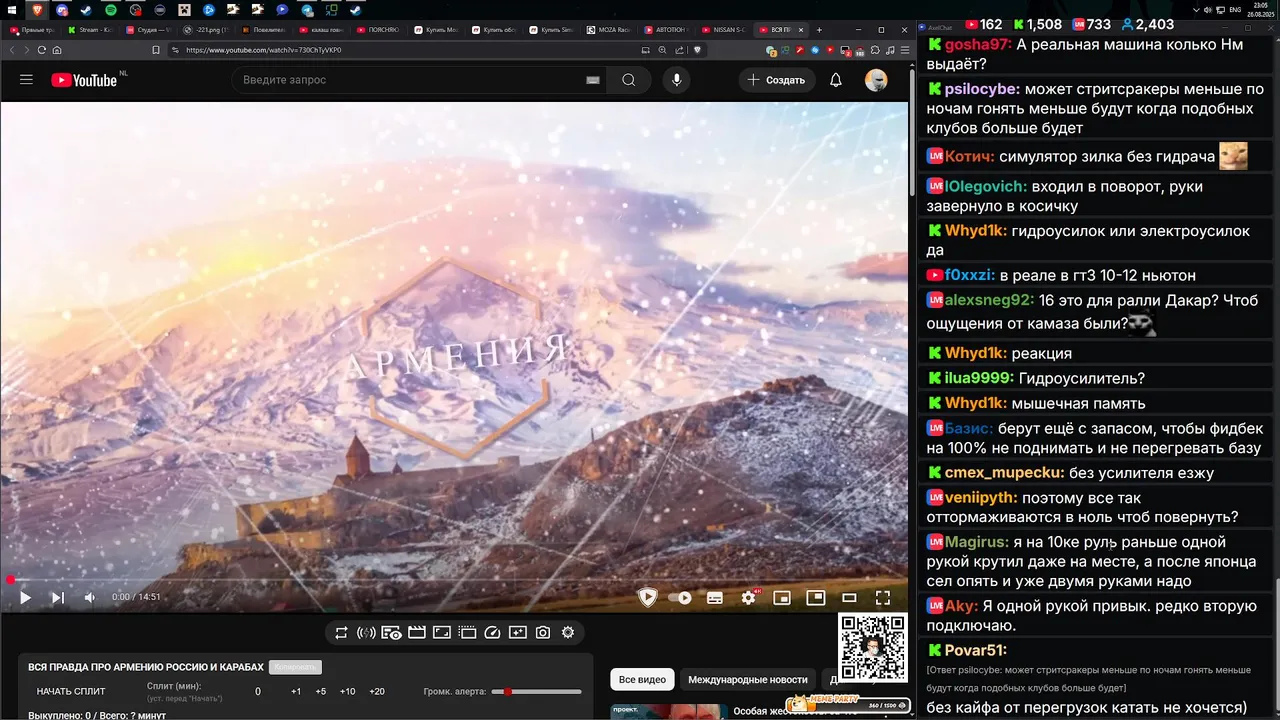Add +10 minutes to split
The image size is (1280, 720).
[x=347, y=692]
